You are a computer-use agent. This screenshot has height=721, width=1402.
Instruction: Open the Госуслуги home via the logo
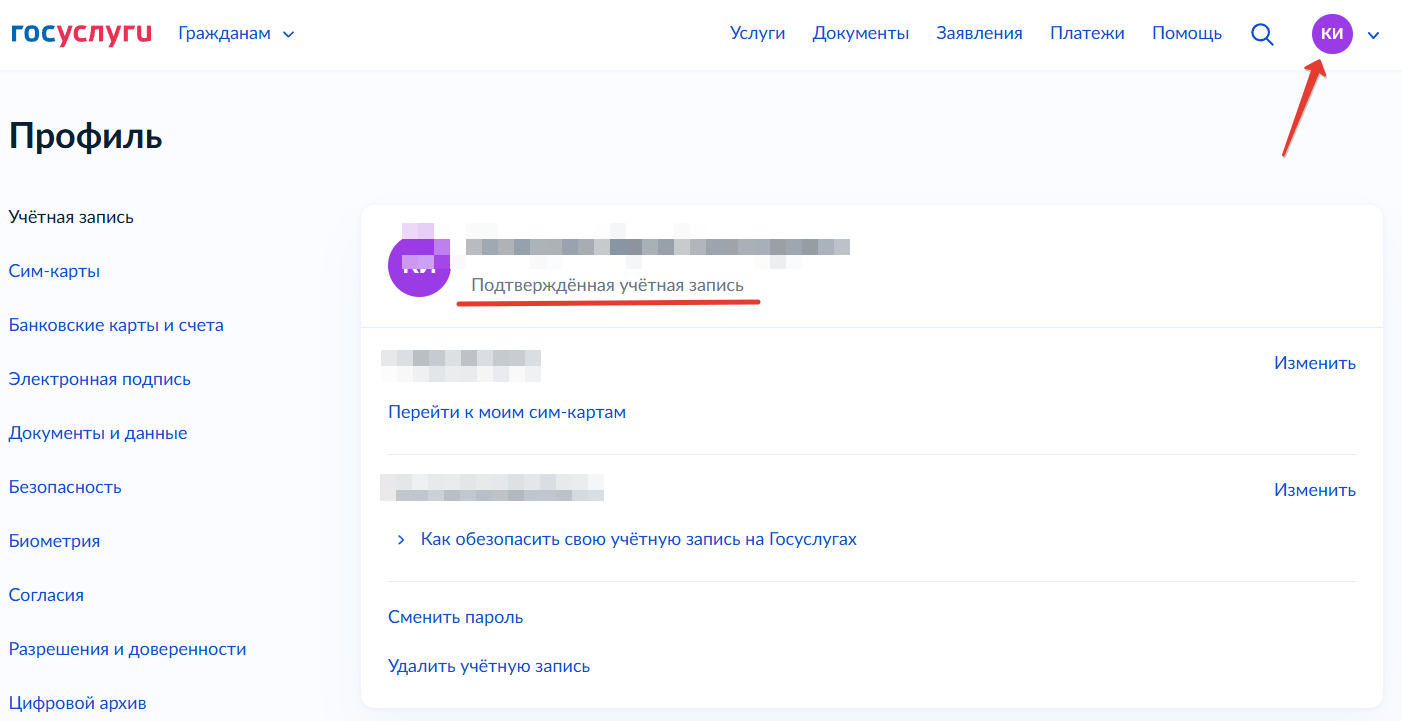coord(80,32)
